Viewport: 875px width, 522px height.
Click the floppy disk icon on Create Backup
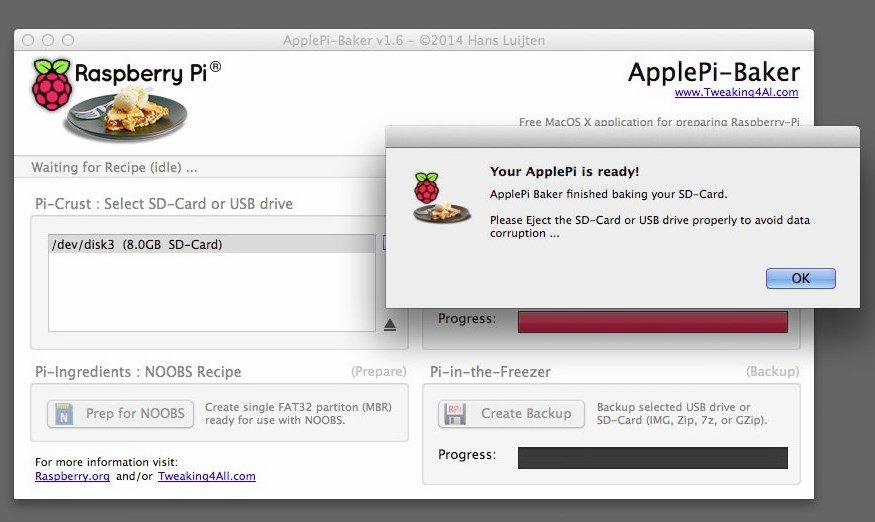coord(455,414)
